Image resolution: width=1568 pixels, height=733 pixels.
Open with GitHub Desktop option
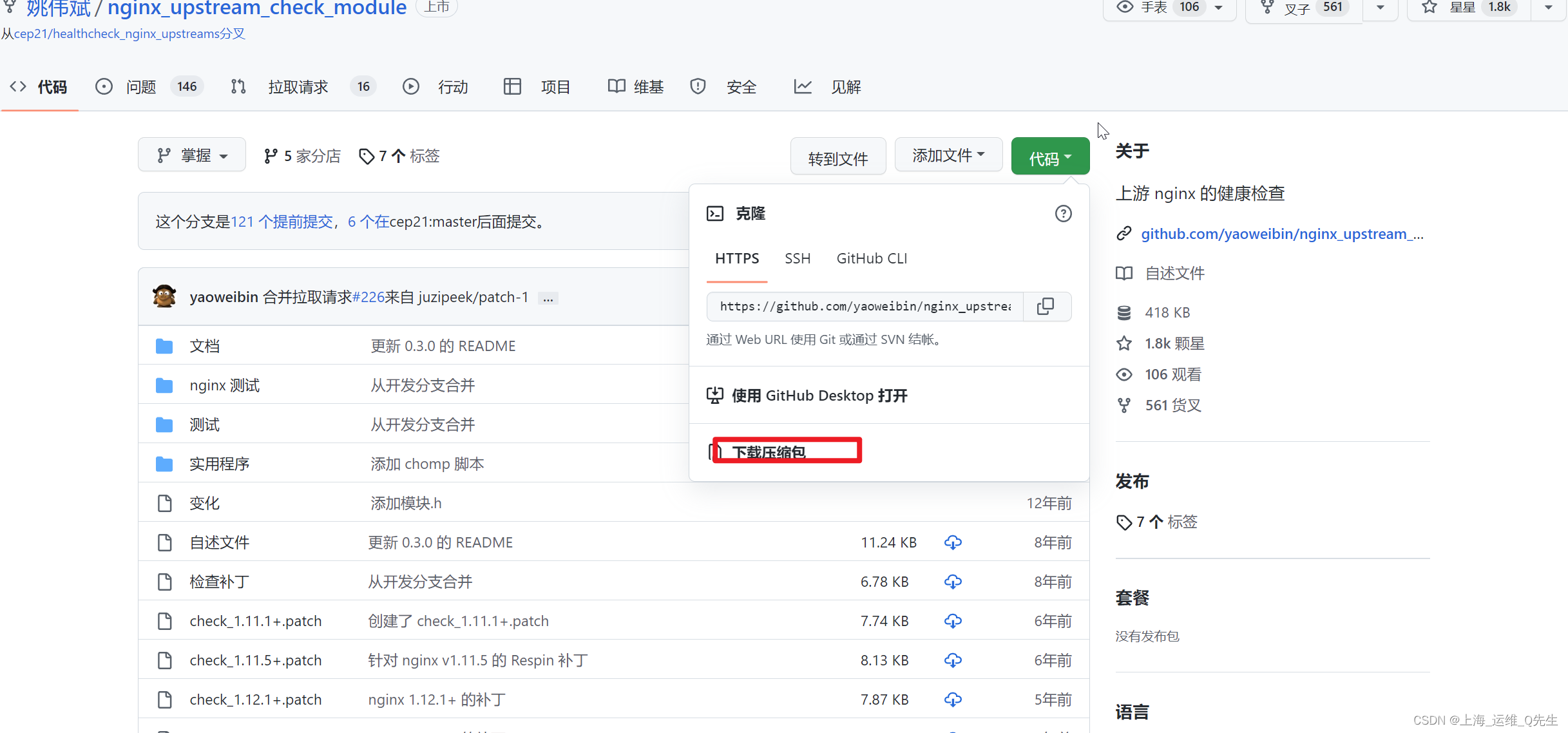coord(819,395)
